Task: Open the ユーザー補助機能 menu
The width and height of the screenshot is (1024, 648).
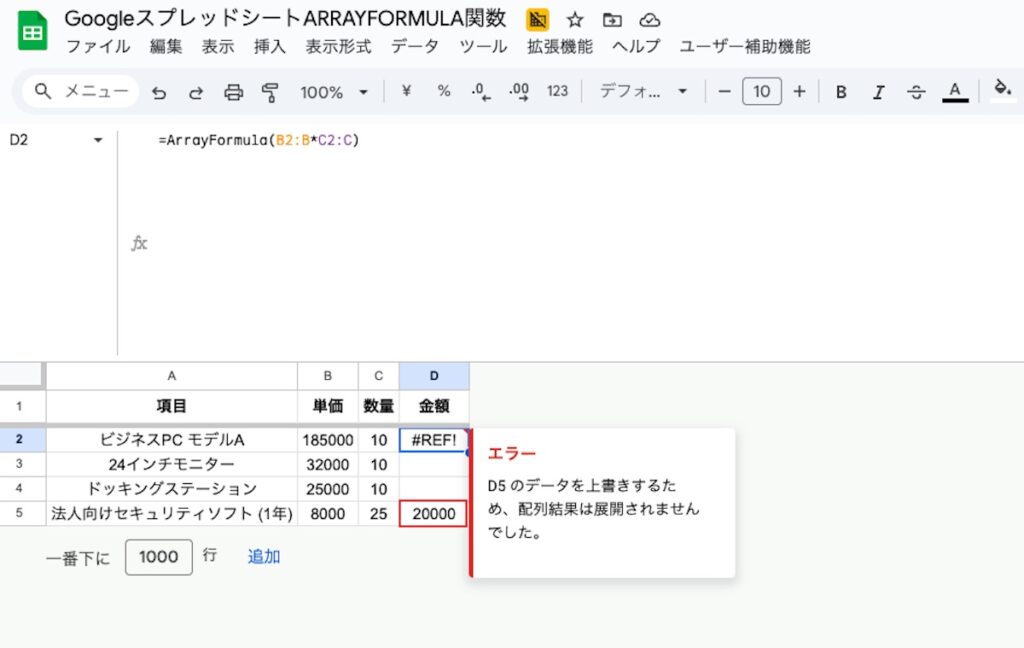Action: (x=744, y=46)
